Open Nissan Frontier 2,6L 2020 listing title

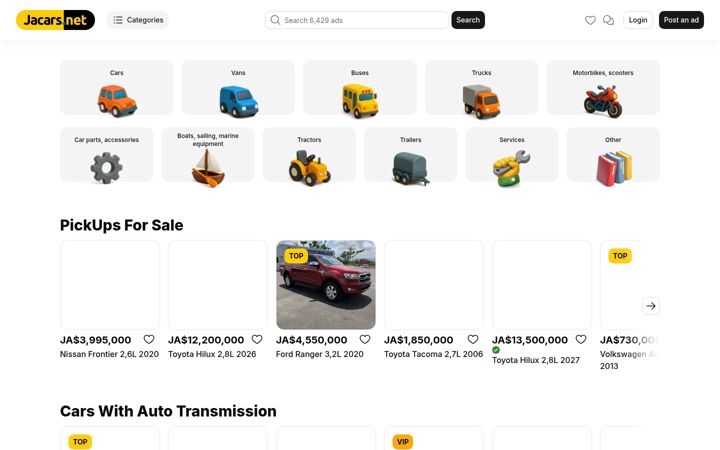(109, 354)
